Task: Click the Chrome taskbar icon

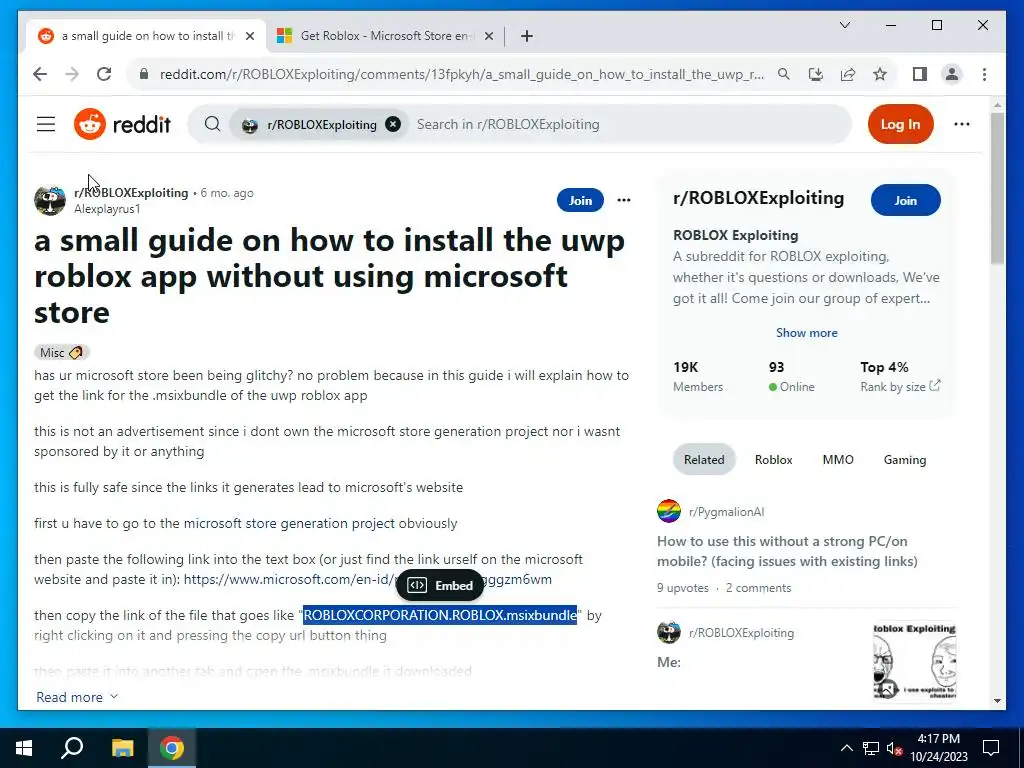Action: coord(172,748)
